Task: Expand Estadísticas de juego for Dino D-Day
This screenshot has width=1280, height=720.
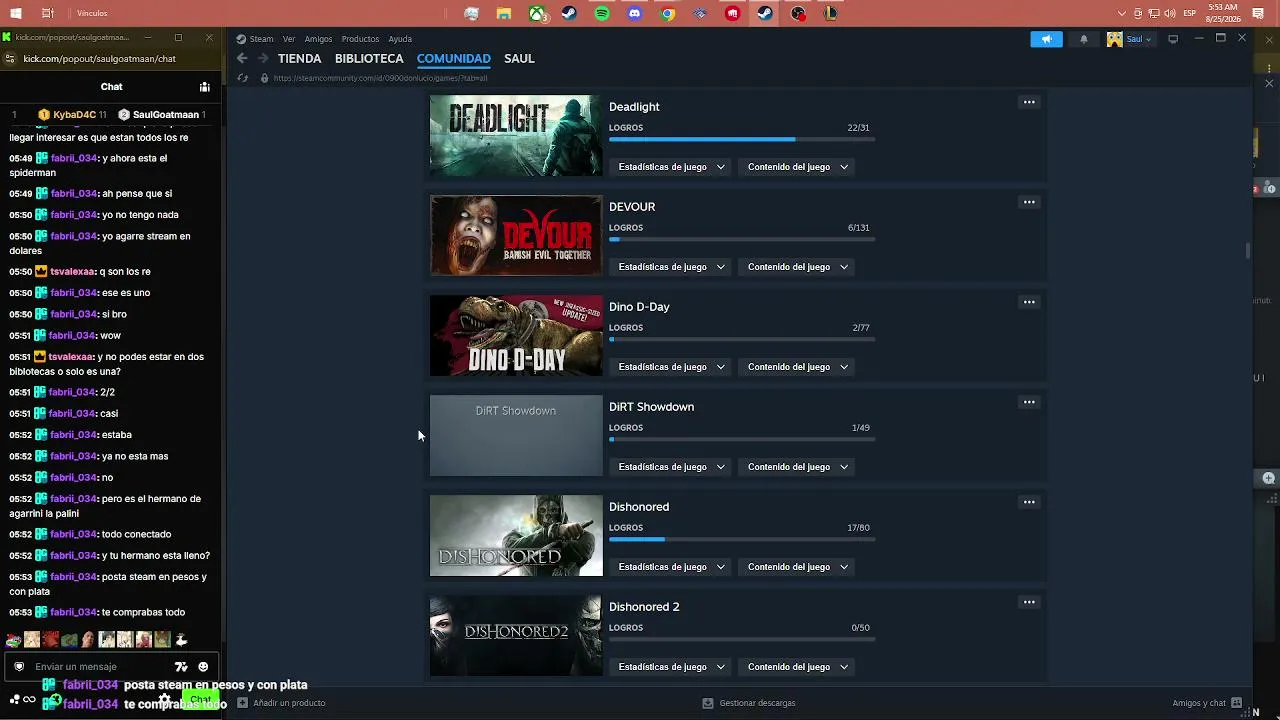Action: (671, 367)
